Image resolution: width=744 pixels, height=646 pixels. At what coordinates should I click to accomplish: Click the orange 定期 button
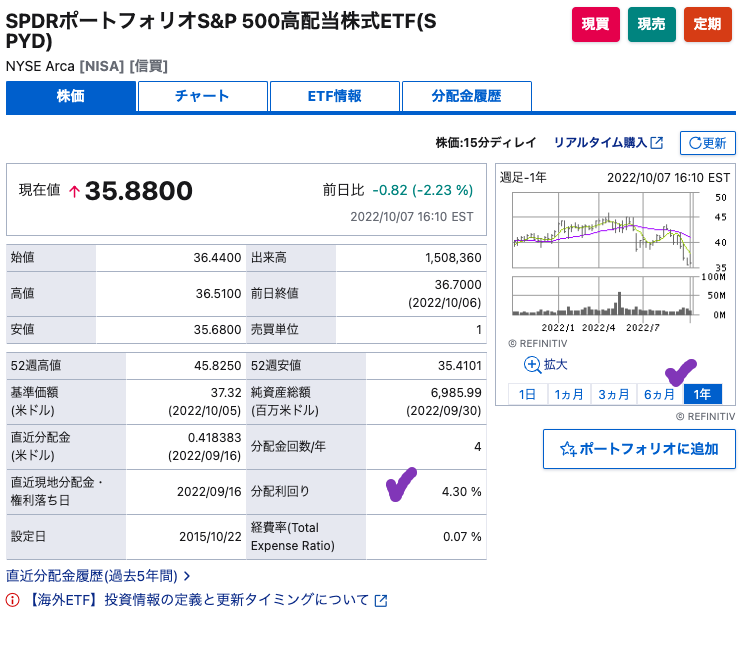pyautogui.click(x=707, y=24)
